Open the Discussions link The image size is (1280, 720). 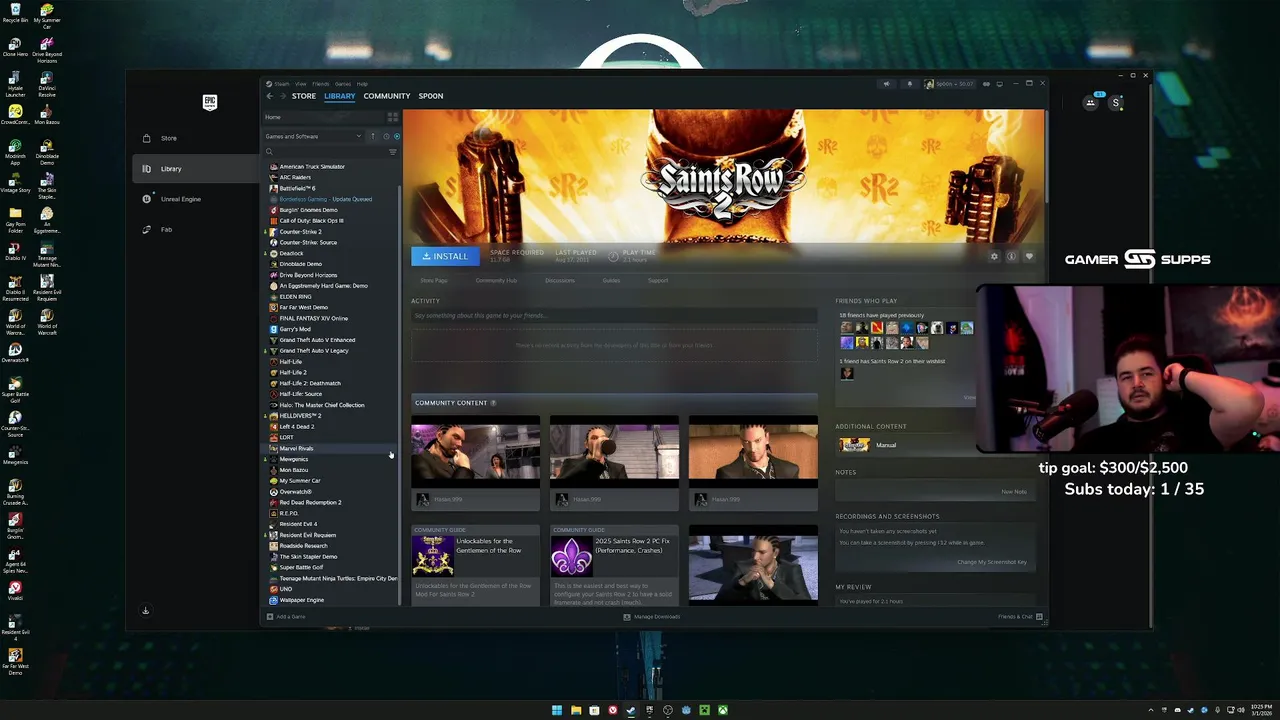[560, 281]
